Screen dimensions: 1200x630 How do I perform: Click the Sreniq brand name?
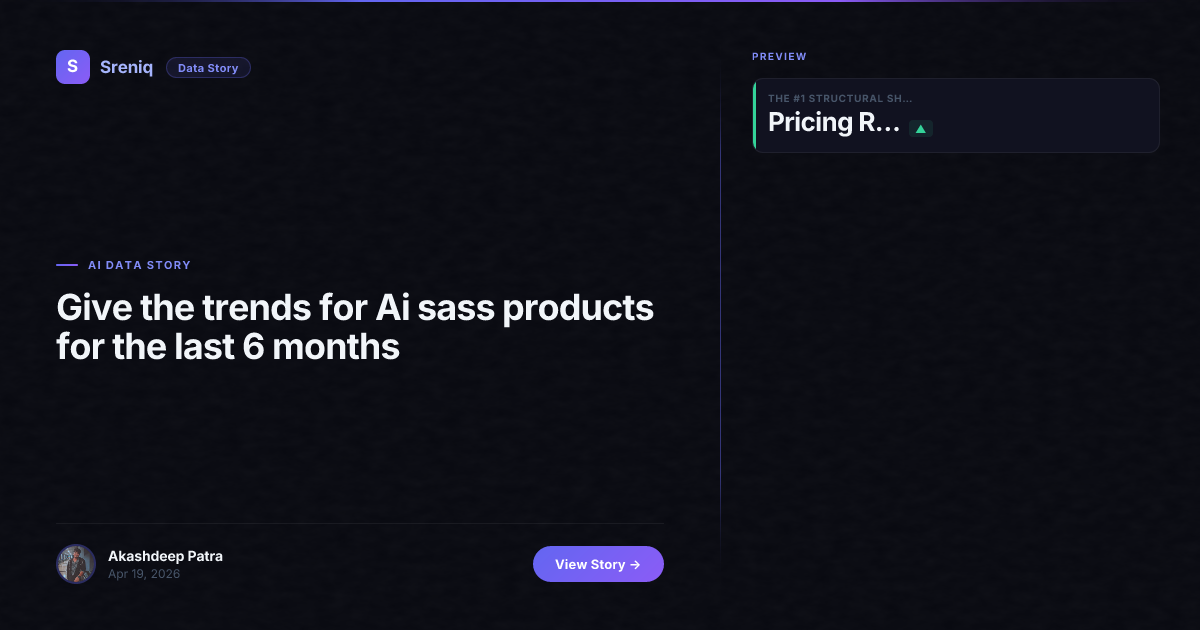point(126,68)
